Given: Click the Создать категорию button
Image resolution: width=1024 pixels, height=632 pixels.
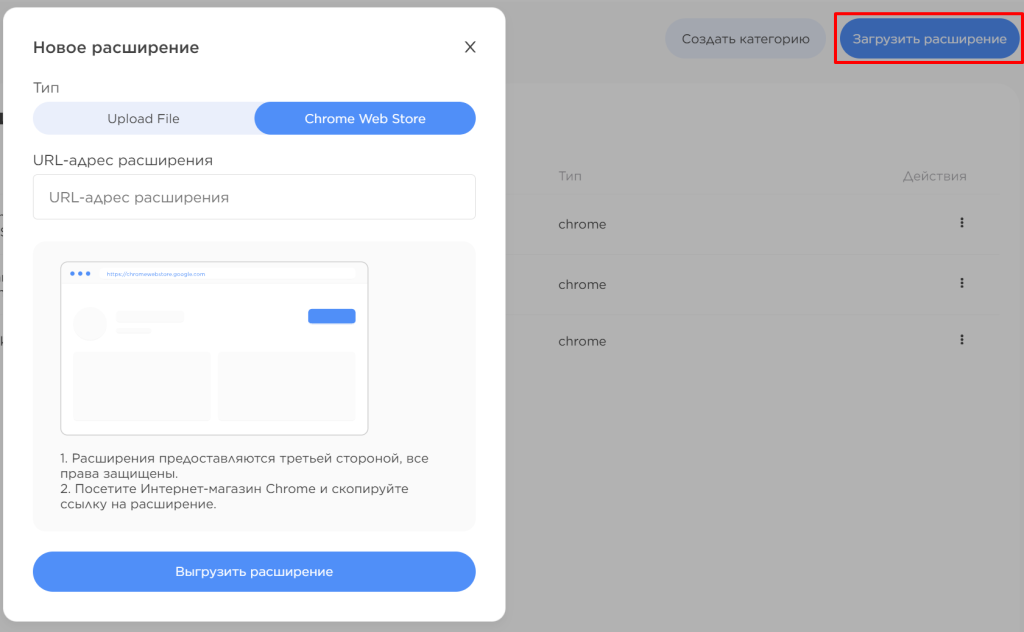Looking at the screenshot, I should (x=745, y=39).
